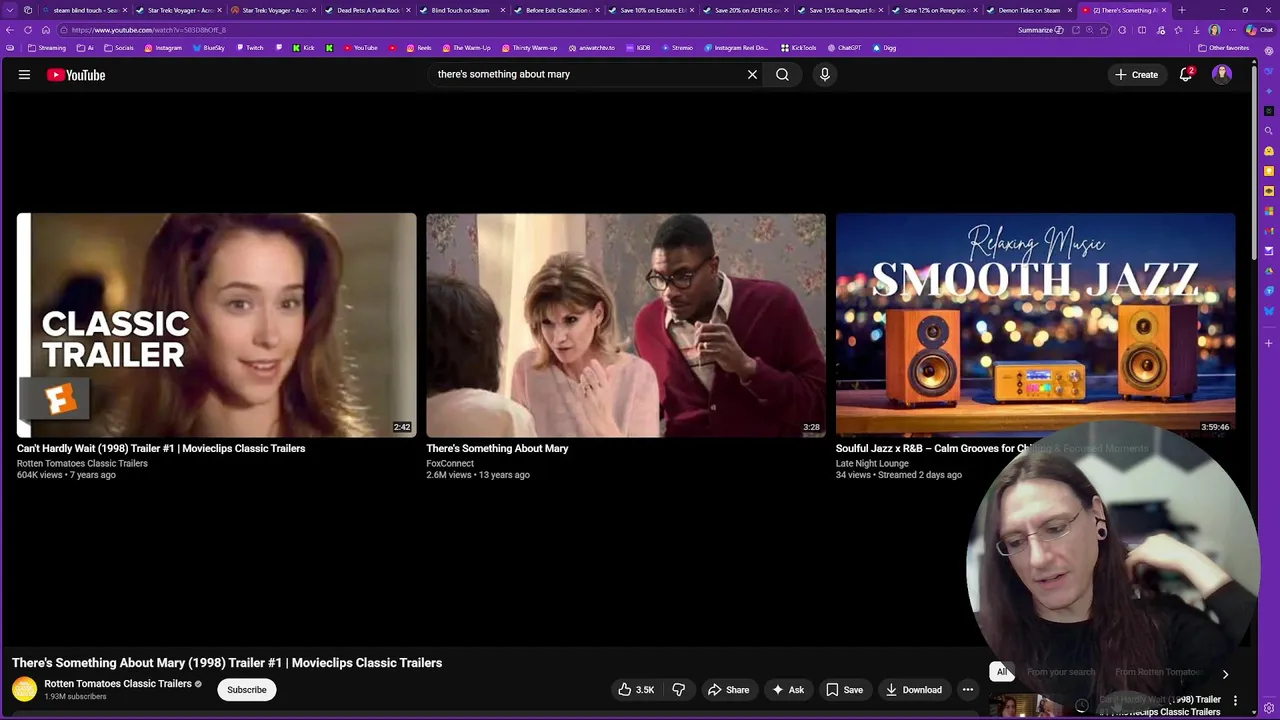Open Other favorites folder
Viewport: 1280px width, 720px height.
tap(1224, 48)
